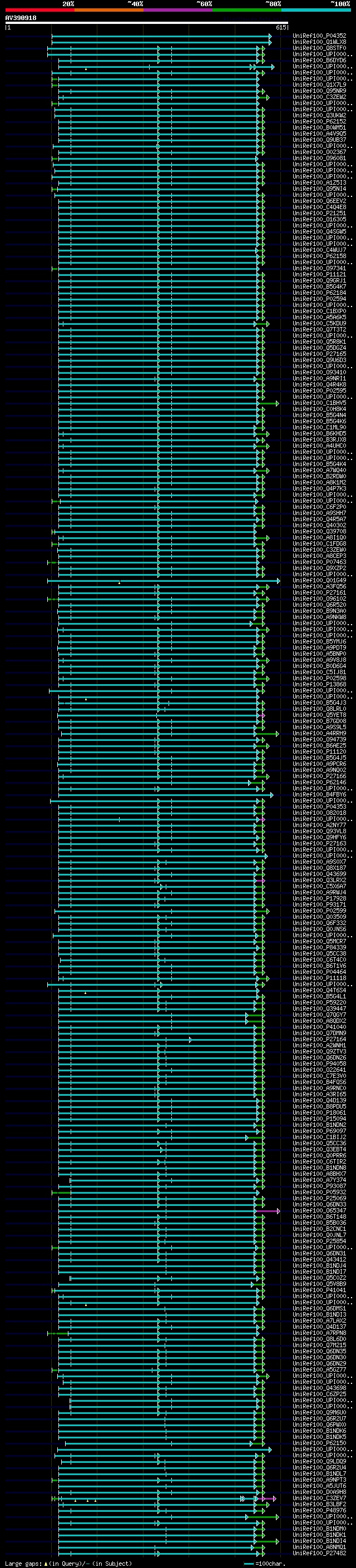
Task: Select the UniRef100_P62146 label
Action: pos(319,782)
